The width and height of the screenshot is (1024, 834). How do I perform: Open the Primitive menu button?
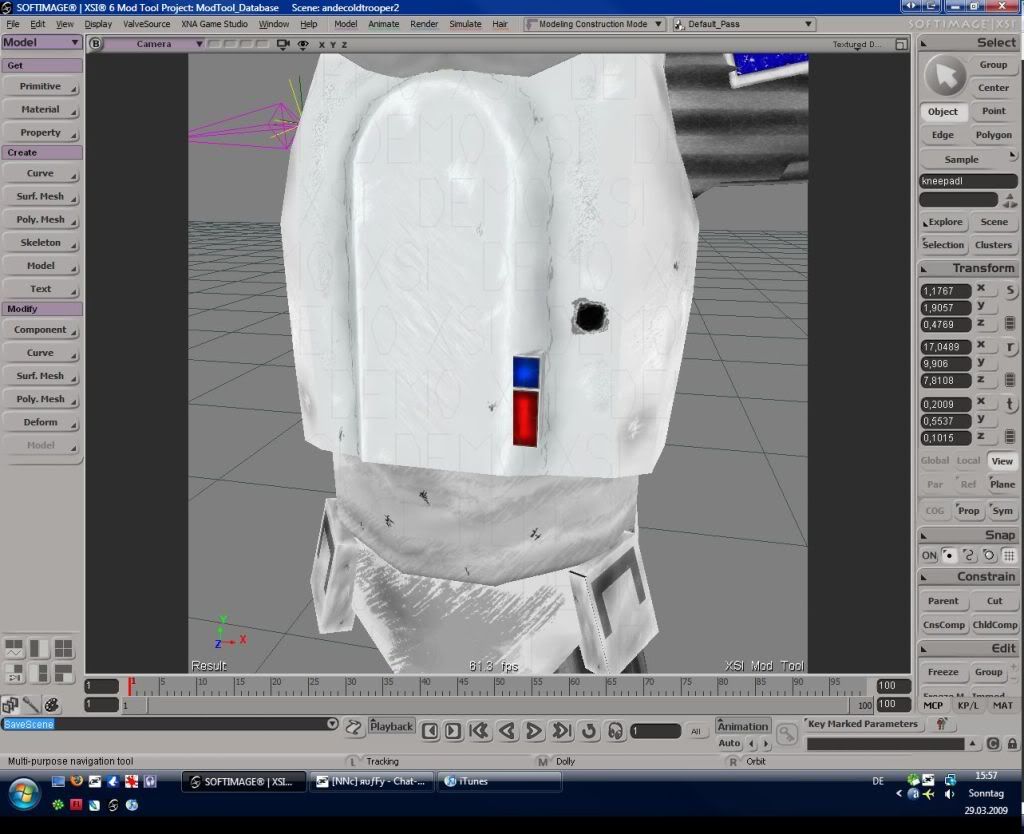coord(41,86)
